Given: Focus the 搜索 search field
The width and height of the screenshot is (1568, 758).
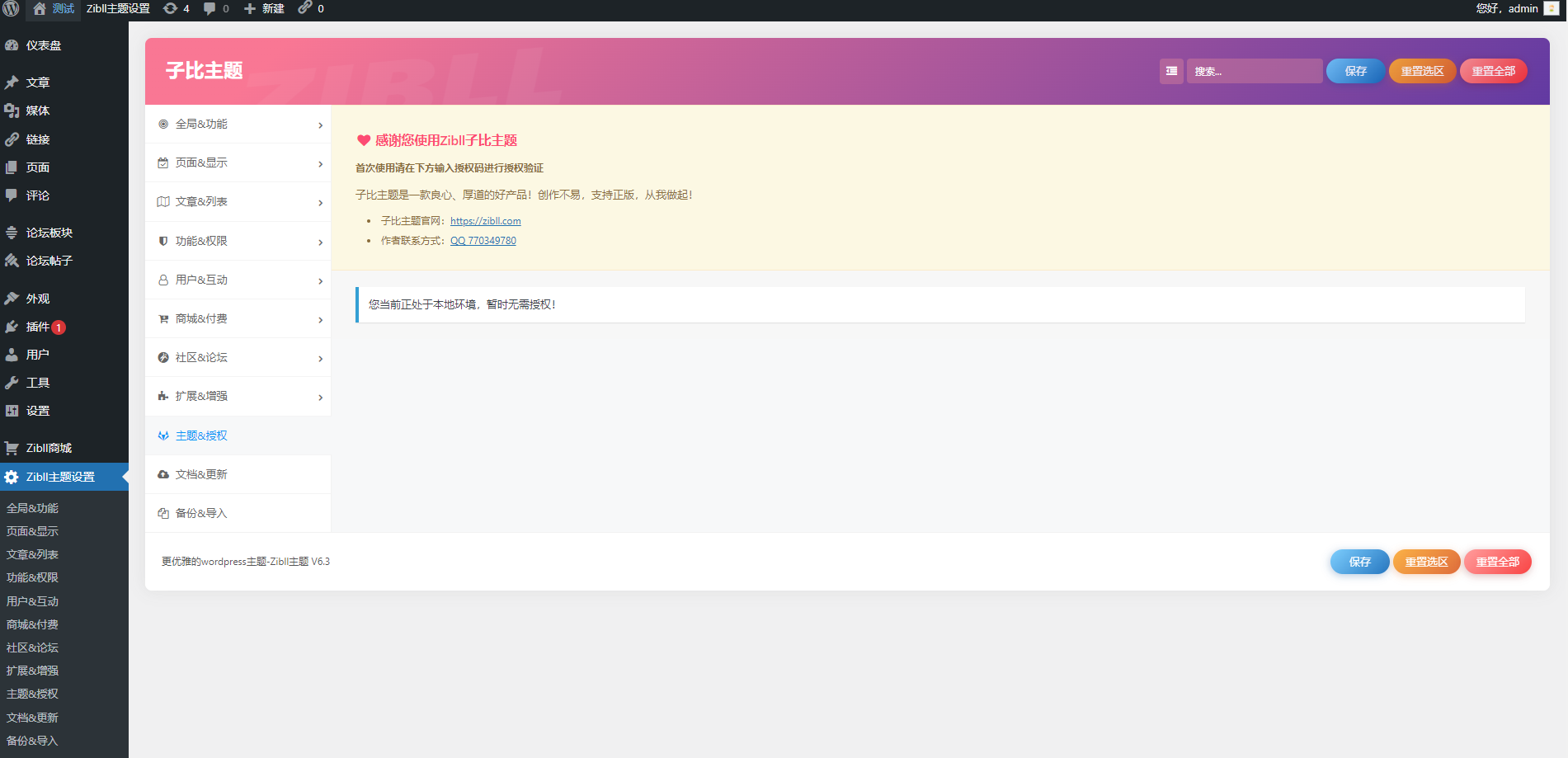Looking at the screenshot, I should pos(1254,71).
